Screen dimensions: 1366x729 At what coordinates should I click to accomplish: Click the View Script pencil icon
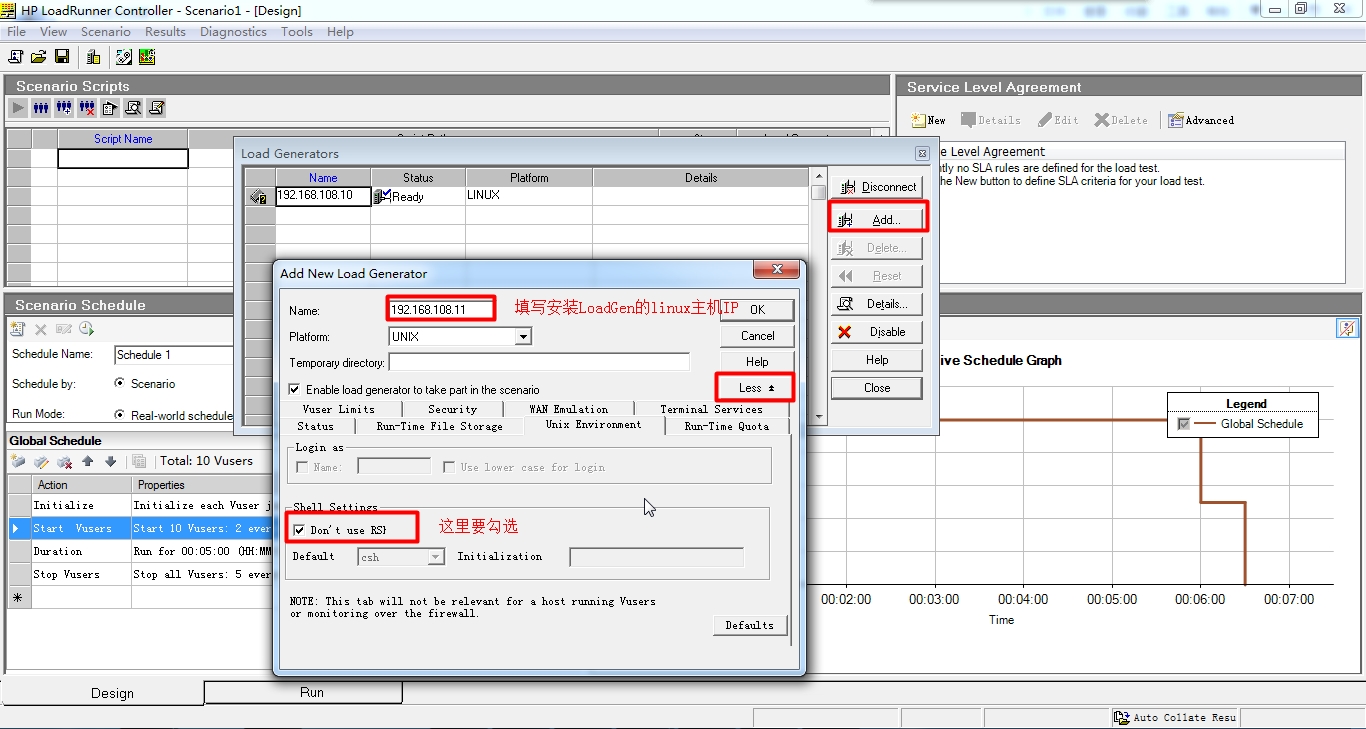click(156, 108)
